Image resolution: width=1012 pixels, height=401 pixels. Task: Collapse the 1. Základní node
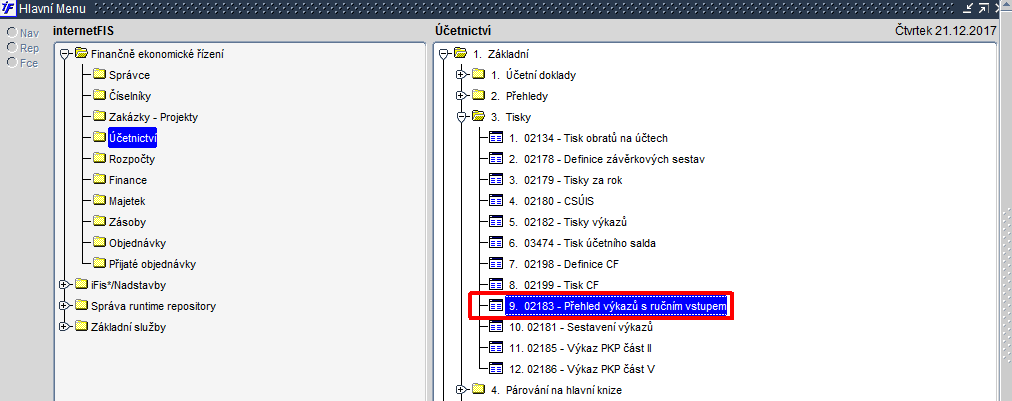[x=443, y=54]
